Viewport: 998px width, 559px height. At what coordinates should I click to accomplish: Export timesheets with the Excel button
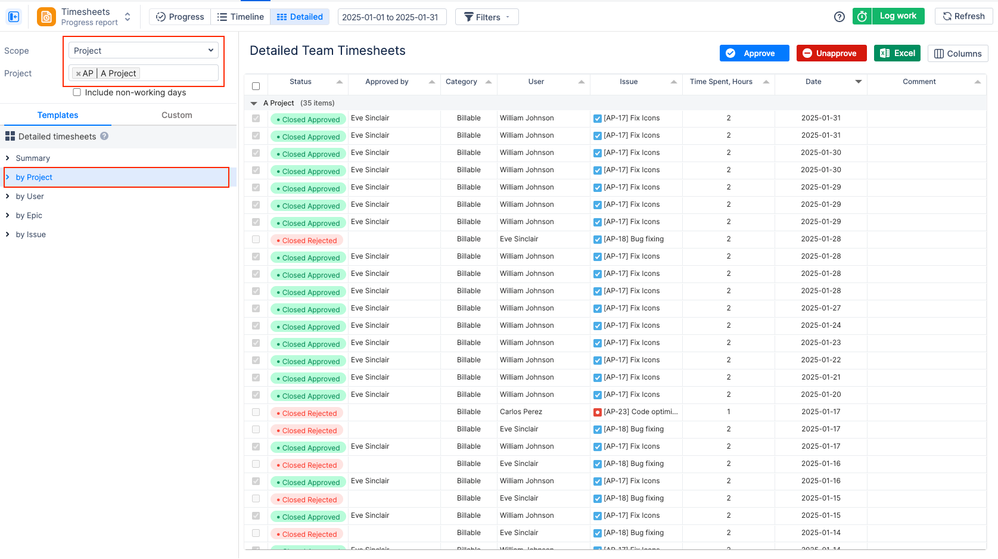(x=897, y=53)
